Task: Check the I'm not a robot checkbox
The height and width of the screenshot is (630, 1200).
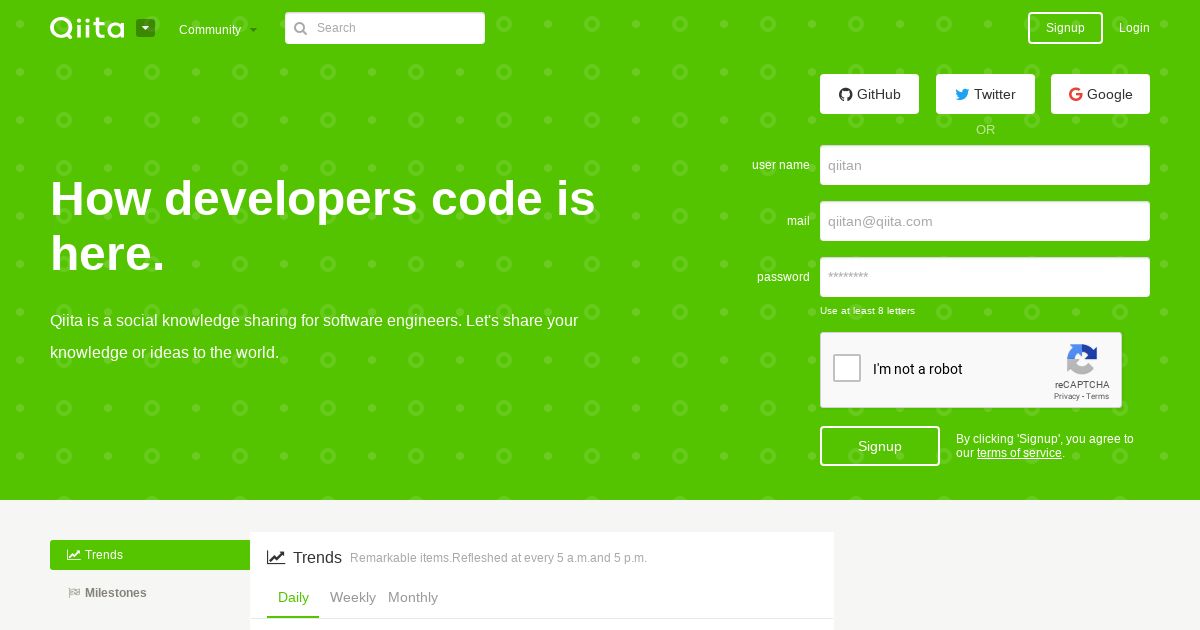Action: point(847,368)
